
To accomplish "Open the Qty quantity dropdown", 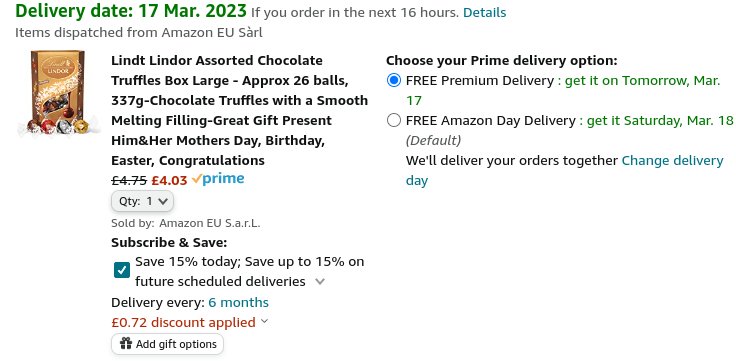I will (142, 201).
